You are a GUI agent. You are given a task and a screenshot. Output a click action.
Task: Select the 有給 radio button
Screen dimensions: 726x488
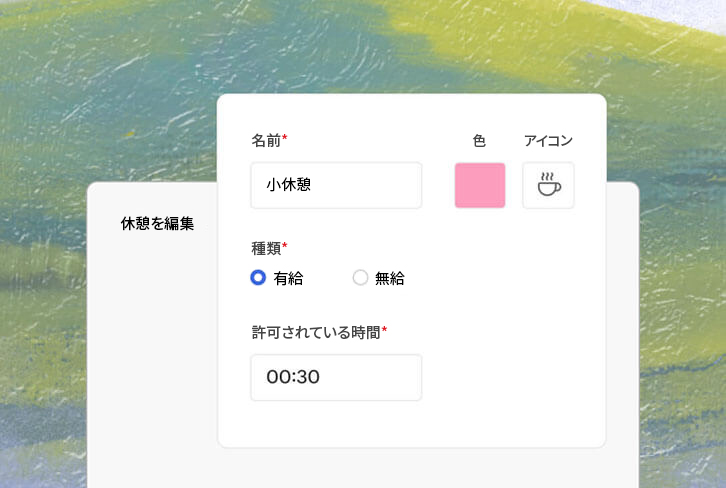coord(258,278)
